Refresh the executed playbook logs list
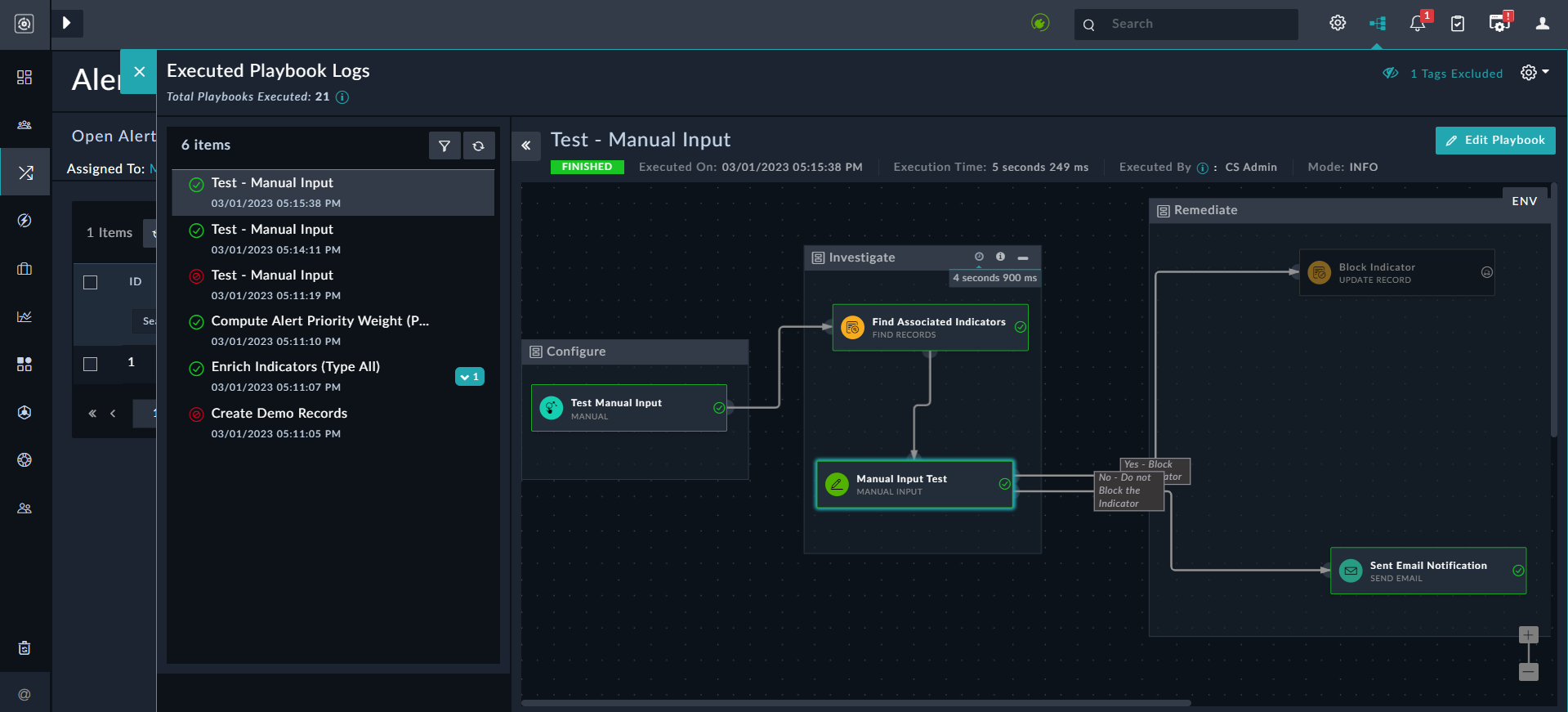Image resolution: width=1568 pixels, height=712 pixels. (479, 146)
